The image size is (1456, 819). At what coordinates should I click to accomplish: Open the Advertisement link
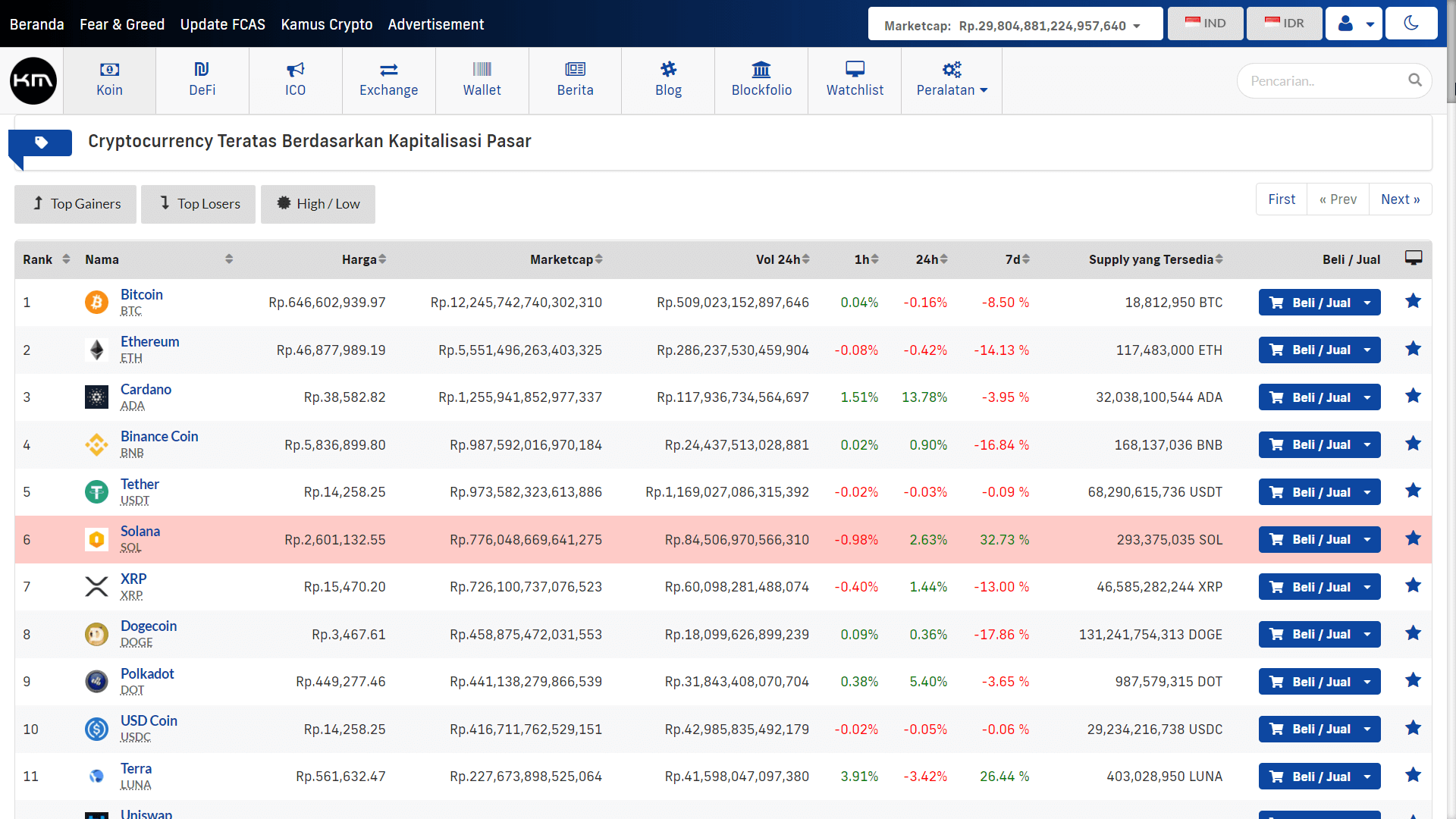pos(436,24)
